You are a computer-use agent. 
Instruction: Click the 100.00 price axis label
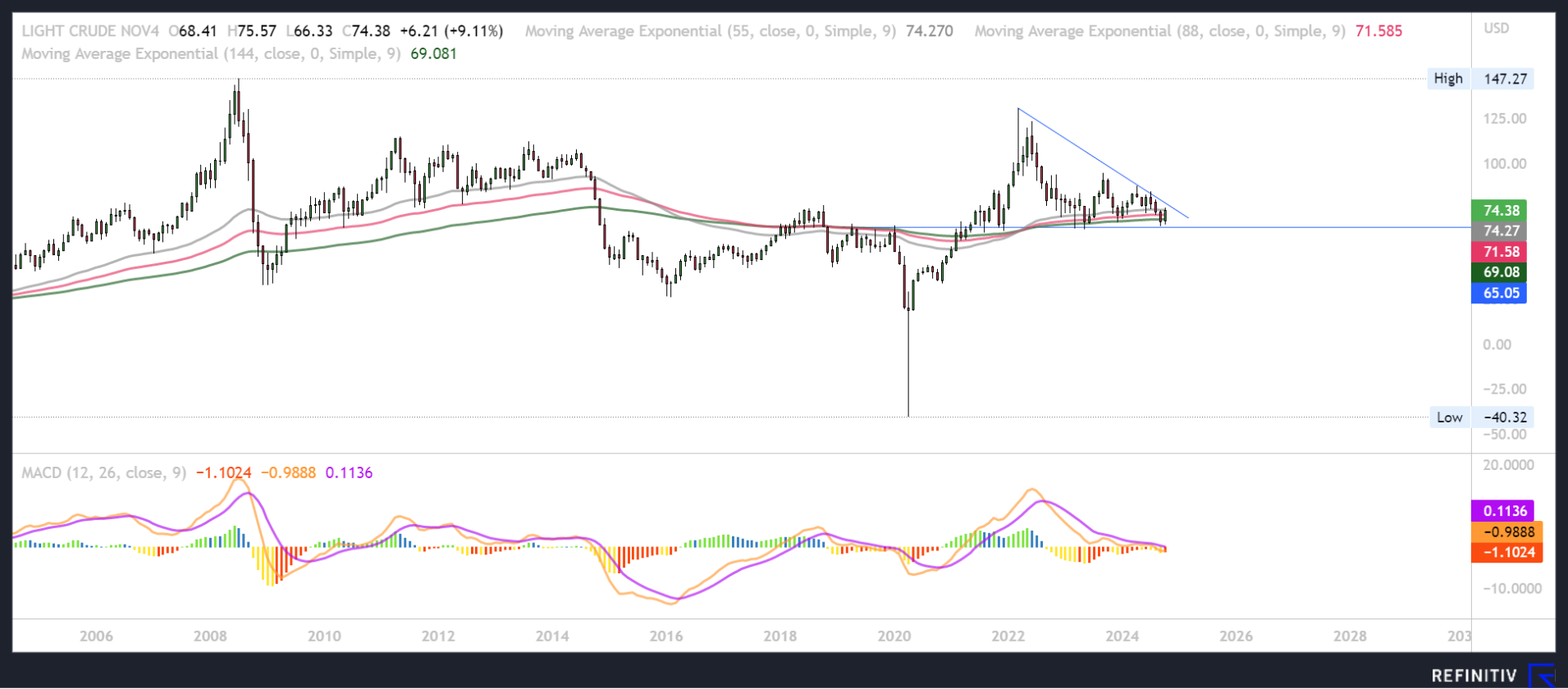tap(1505, 163)
